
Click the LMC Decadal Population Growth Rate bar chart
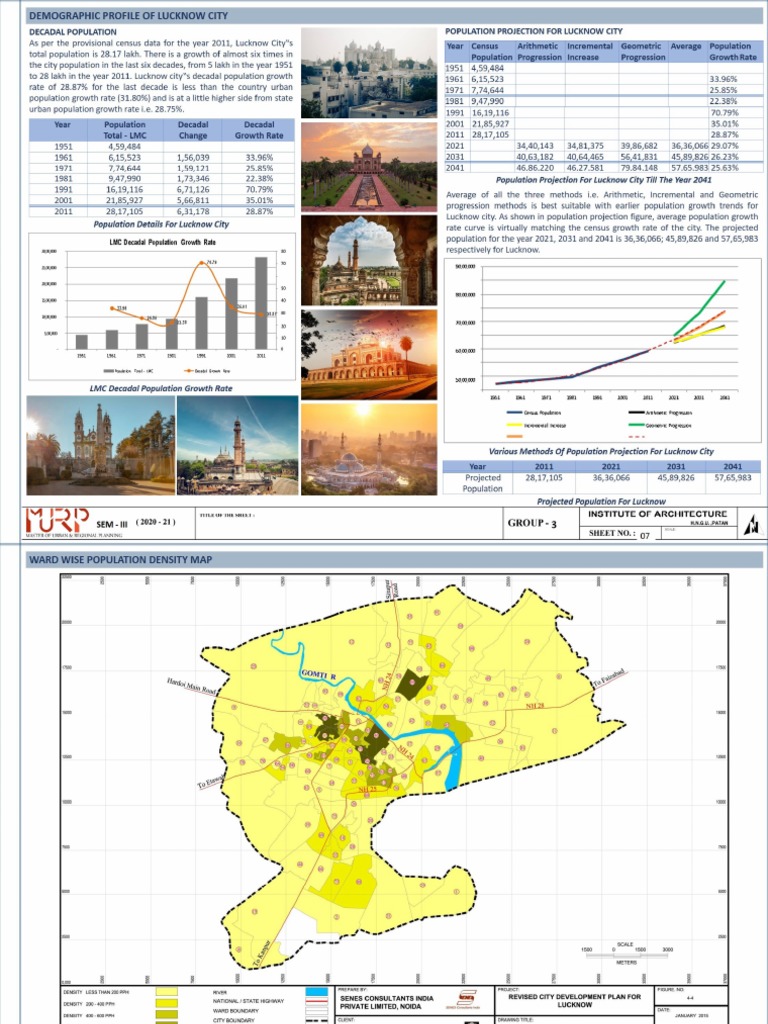161,307
